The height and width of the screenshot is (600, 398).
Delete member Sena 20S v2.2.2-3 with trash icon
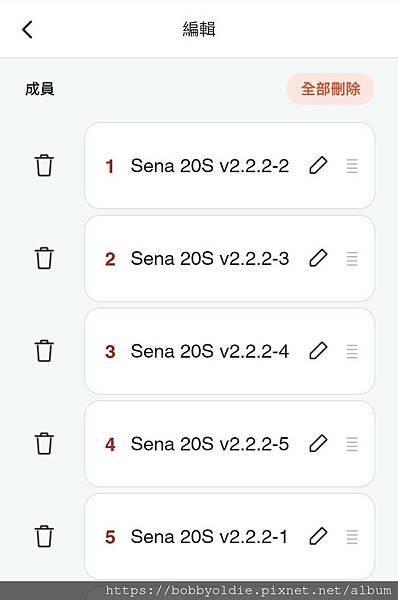tap(44, 258)
